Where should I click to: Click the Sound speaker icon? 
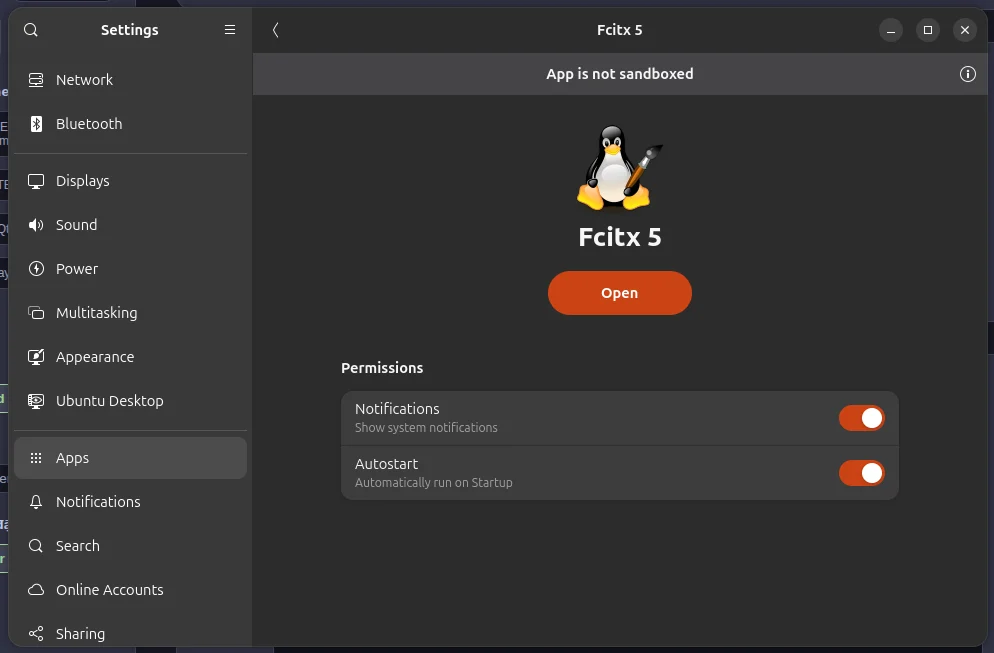click(x=36, y=225)
